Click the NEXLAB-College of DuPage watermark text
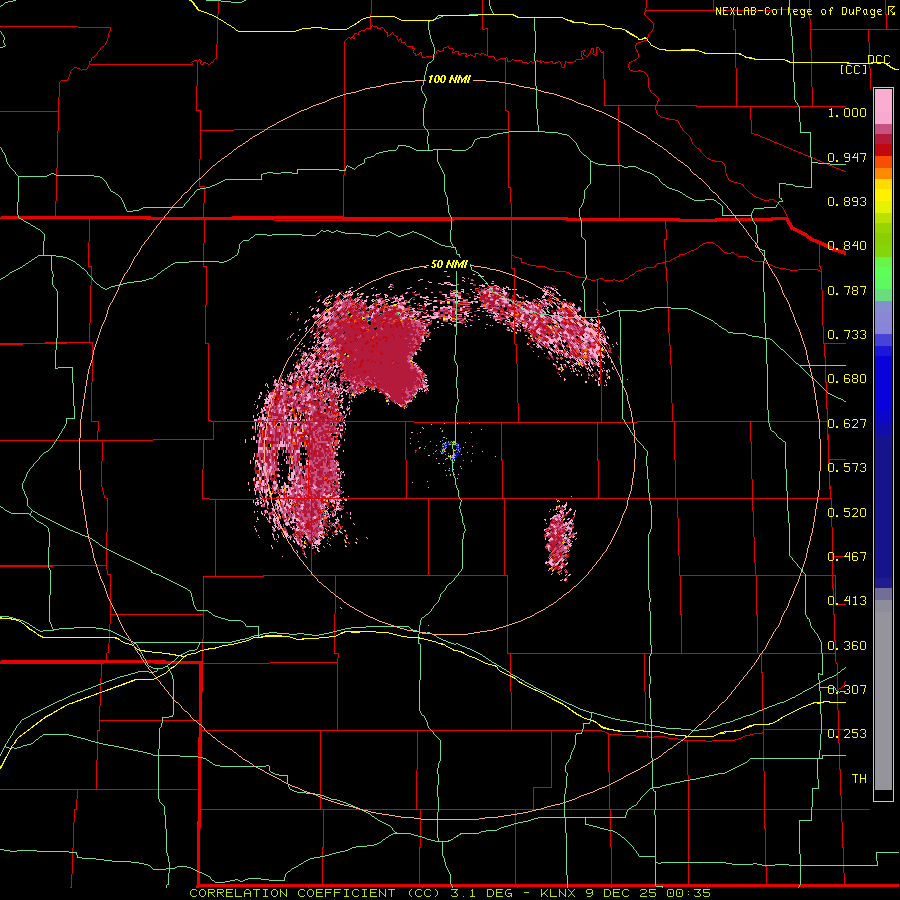Image resolution: width=900 pixels, height=900 pixels. [x=804, y=11]
